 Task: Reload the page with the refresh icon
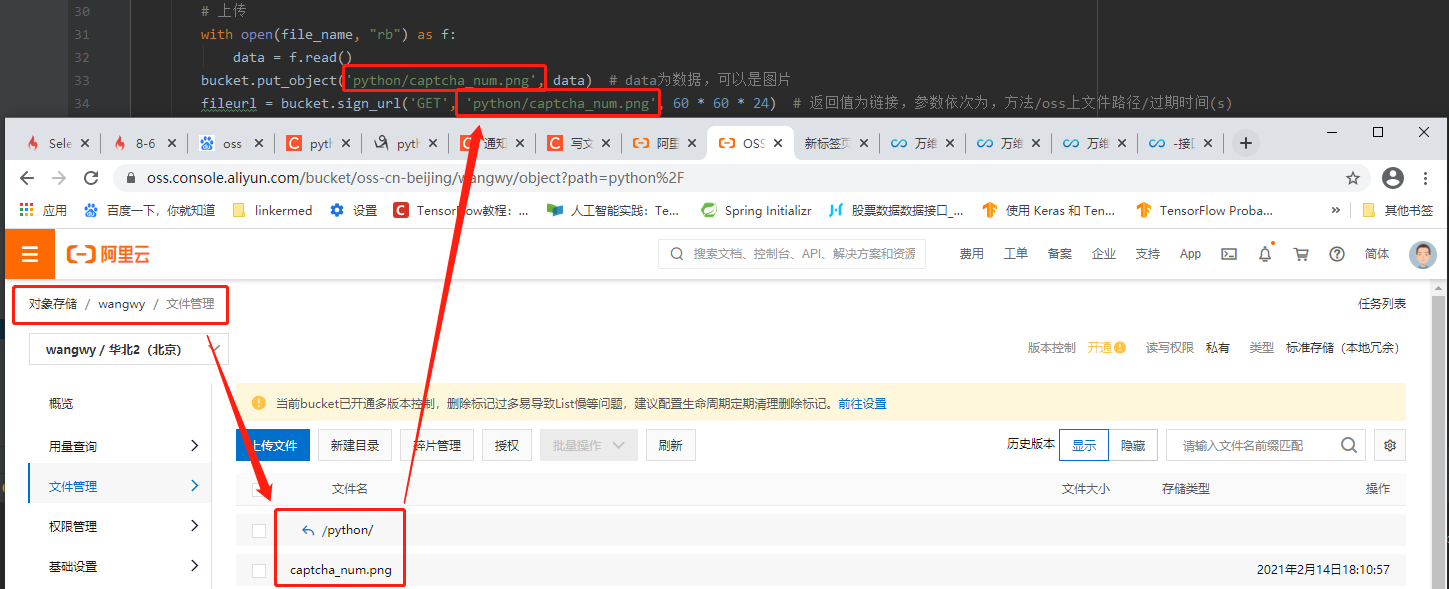[91, 178]
